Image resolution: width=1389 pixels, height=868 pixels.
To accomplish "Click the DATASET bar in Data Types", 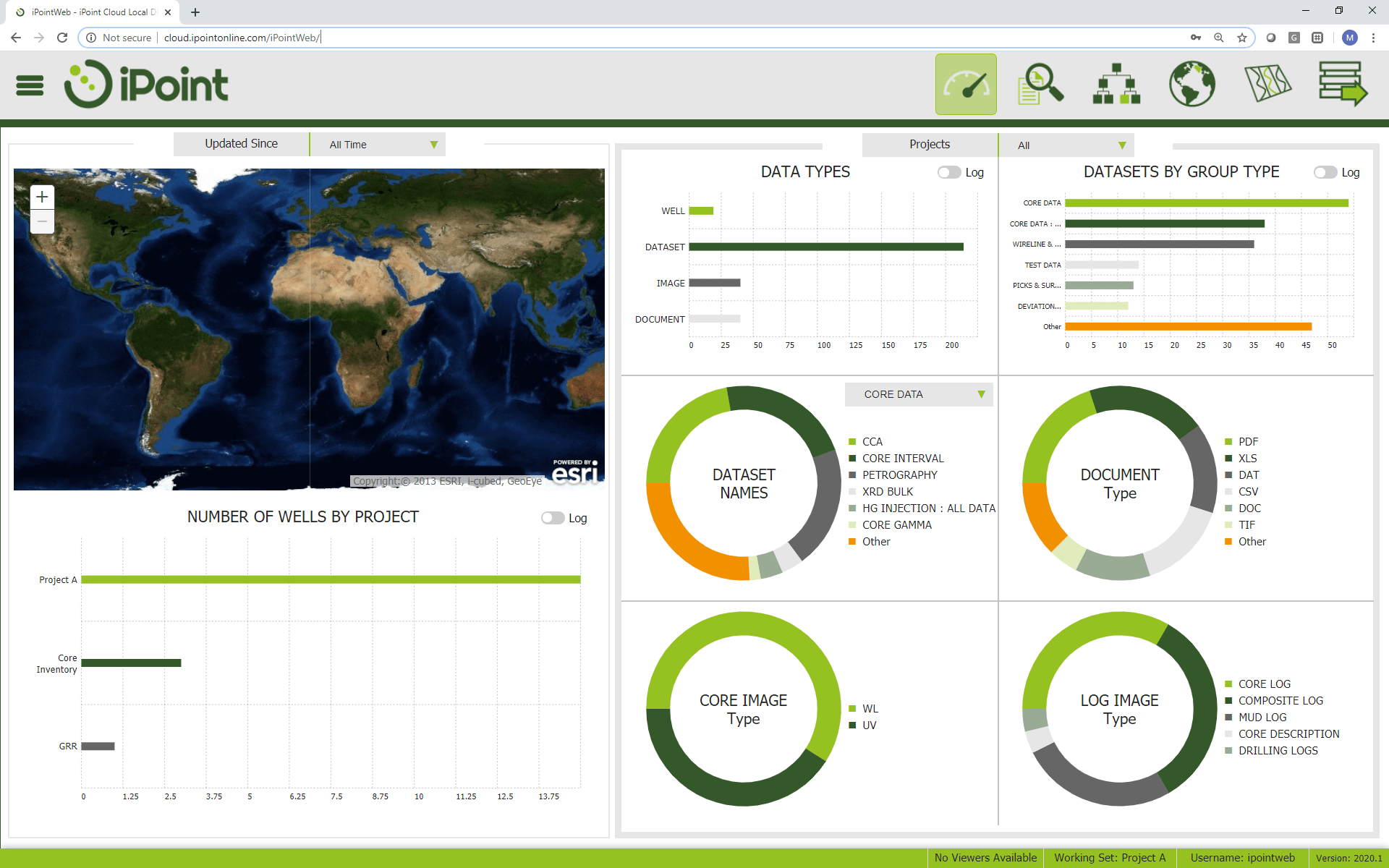I will tap(826, 247).
